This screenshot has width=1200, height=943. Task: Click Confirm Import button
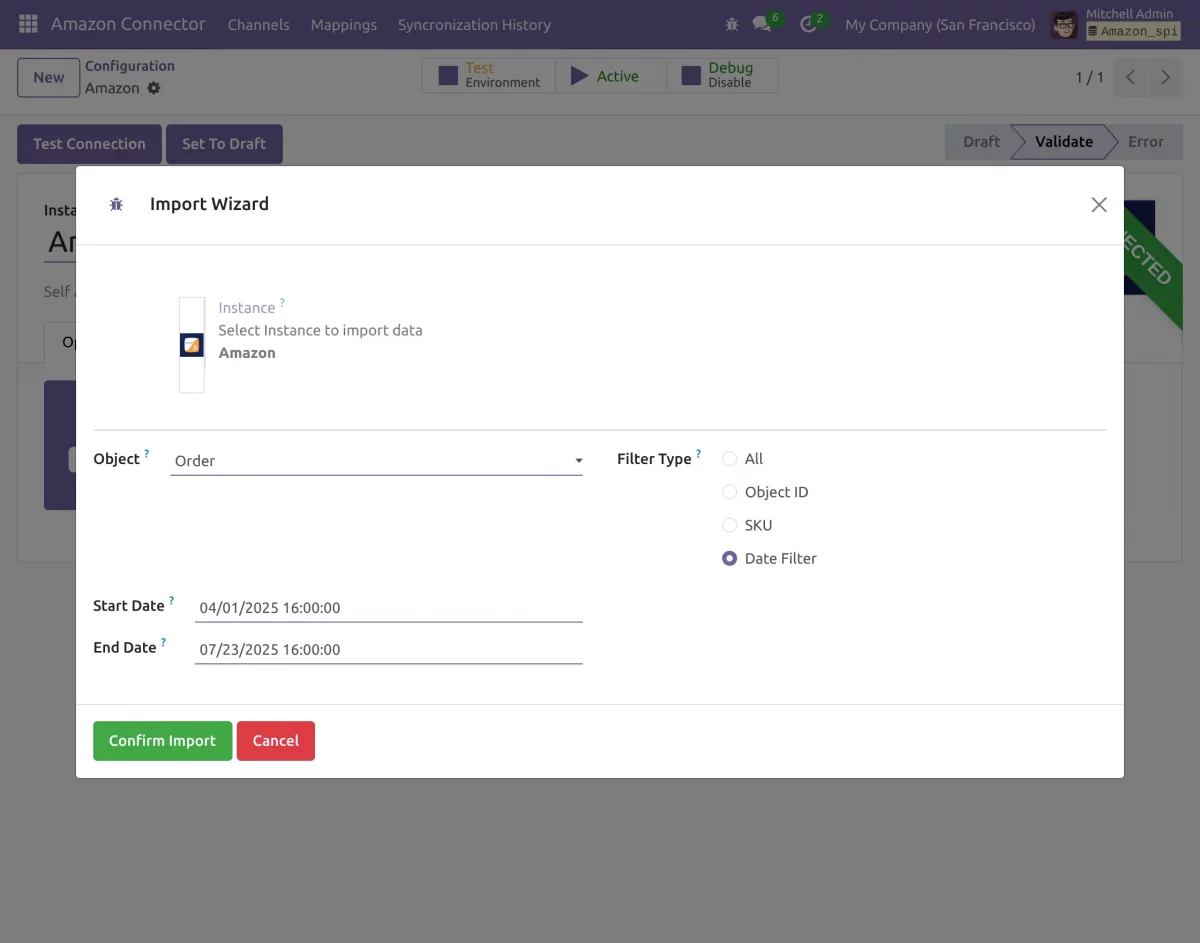[x=163, y=741]
